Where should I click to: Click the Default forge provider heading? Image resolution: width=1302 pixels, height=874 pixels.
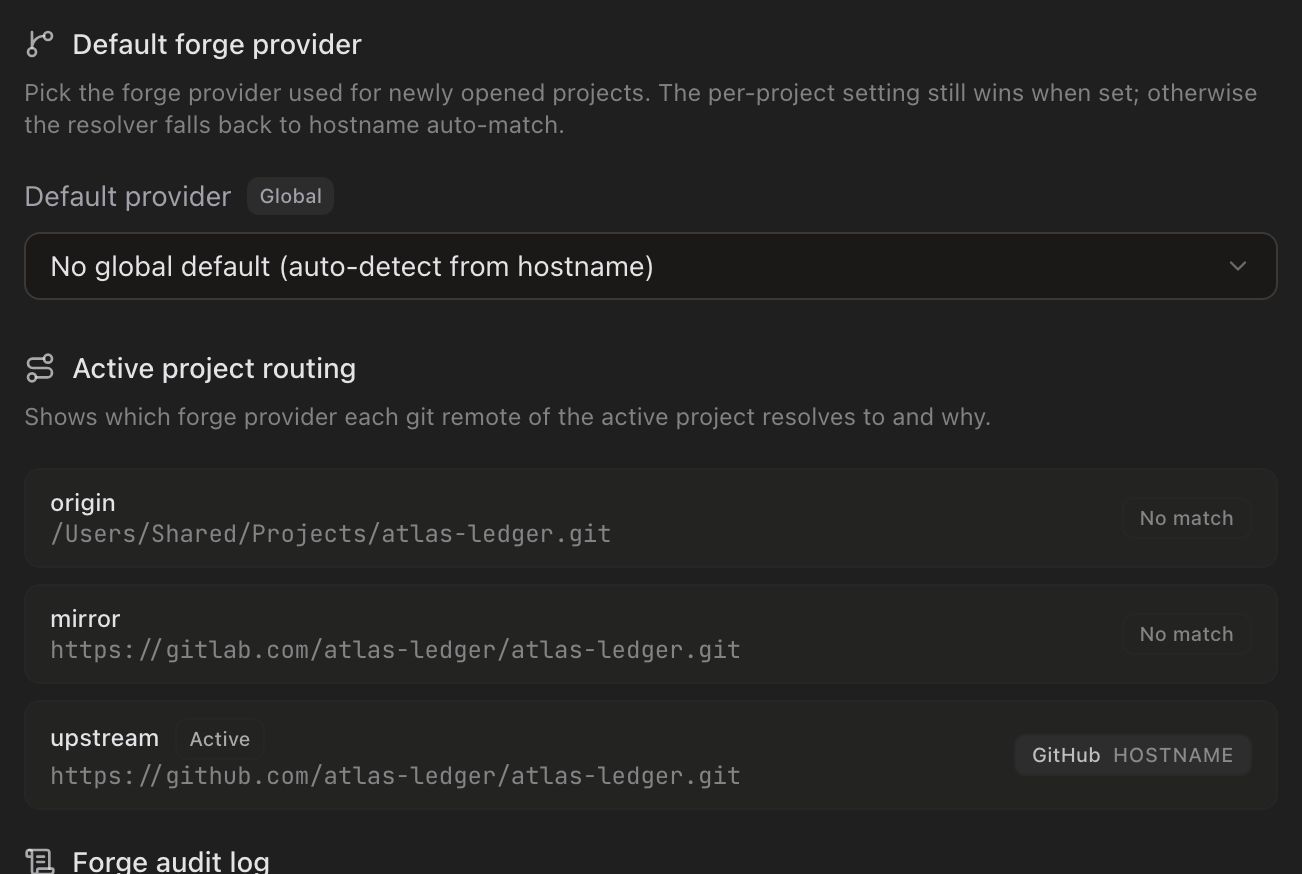(x=217, y=44)
